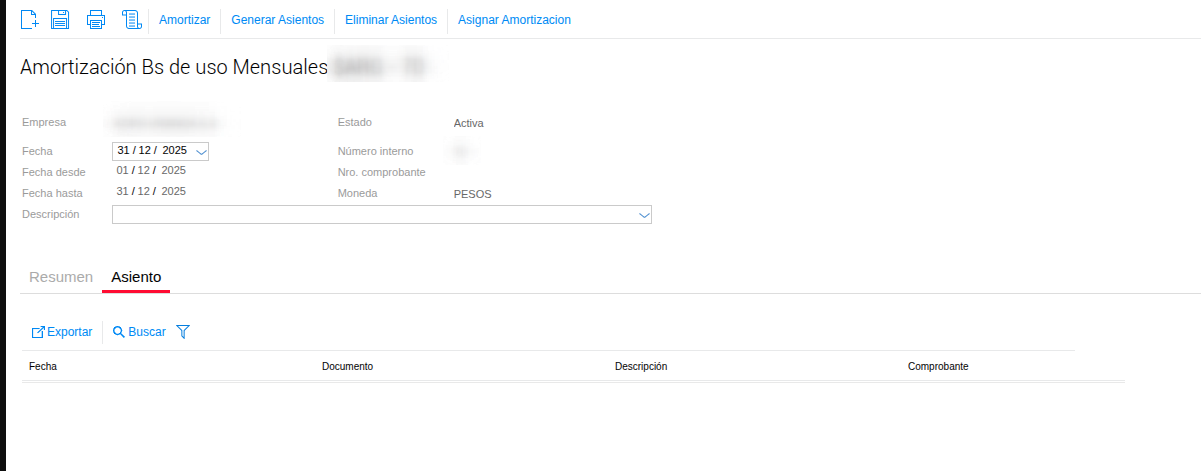
Task: Click the Fecha date input field
Action: pyautogui.click(x=152, y=151)
